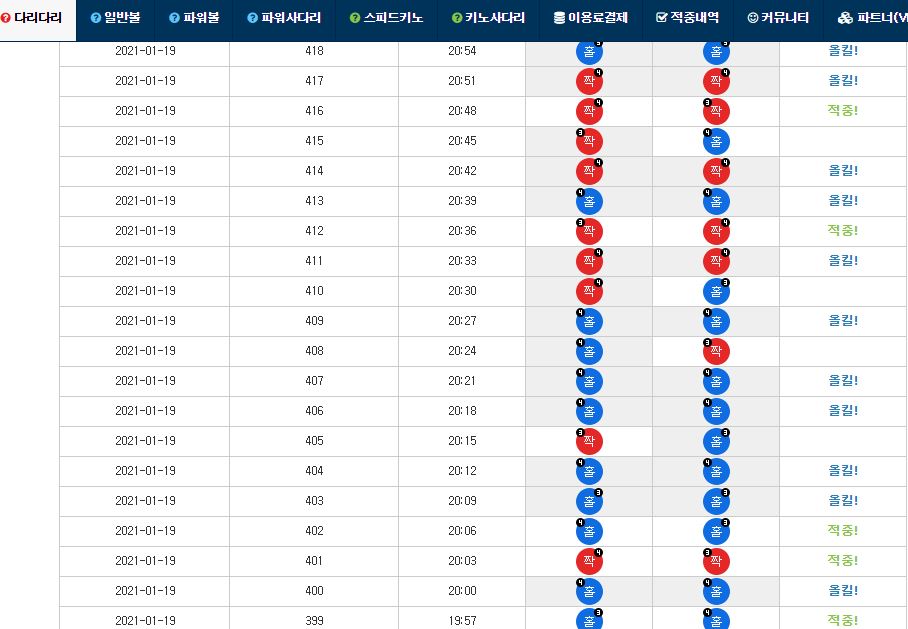The height and width of the screenshot is (629, 908).
Task: Click the second red 짝 circle in round 411
Action: click(716, 261)
